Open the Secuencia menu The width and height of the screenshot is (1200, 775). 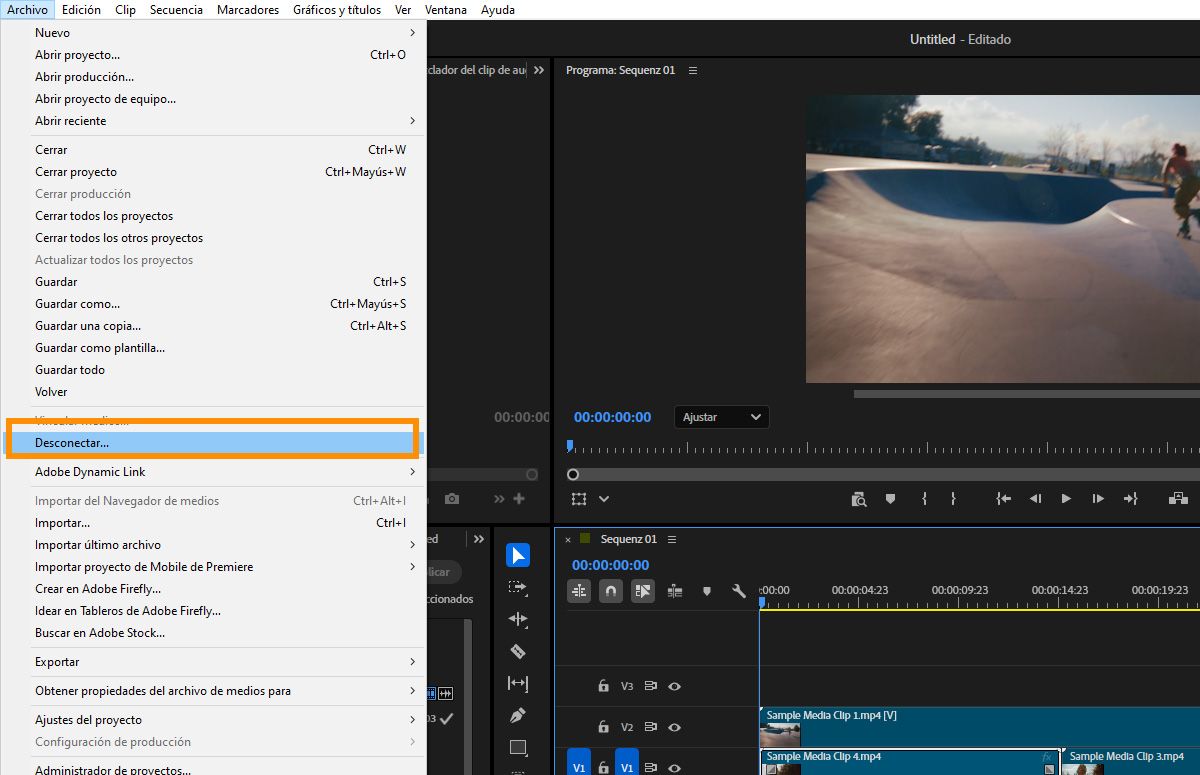click(177, 10)
